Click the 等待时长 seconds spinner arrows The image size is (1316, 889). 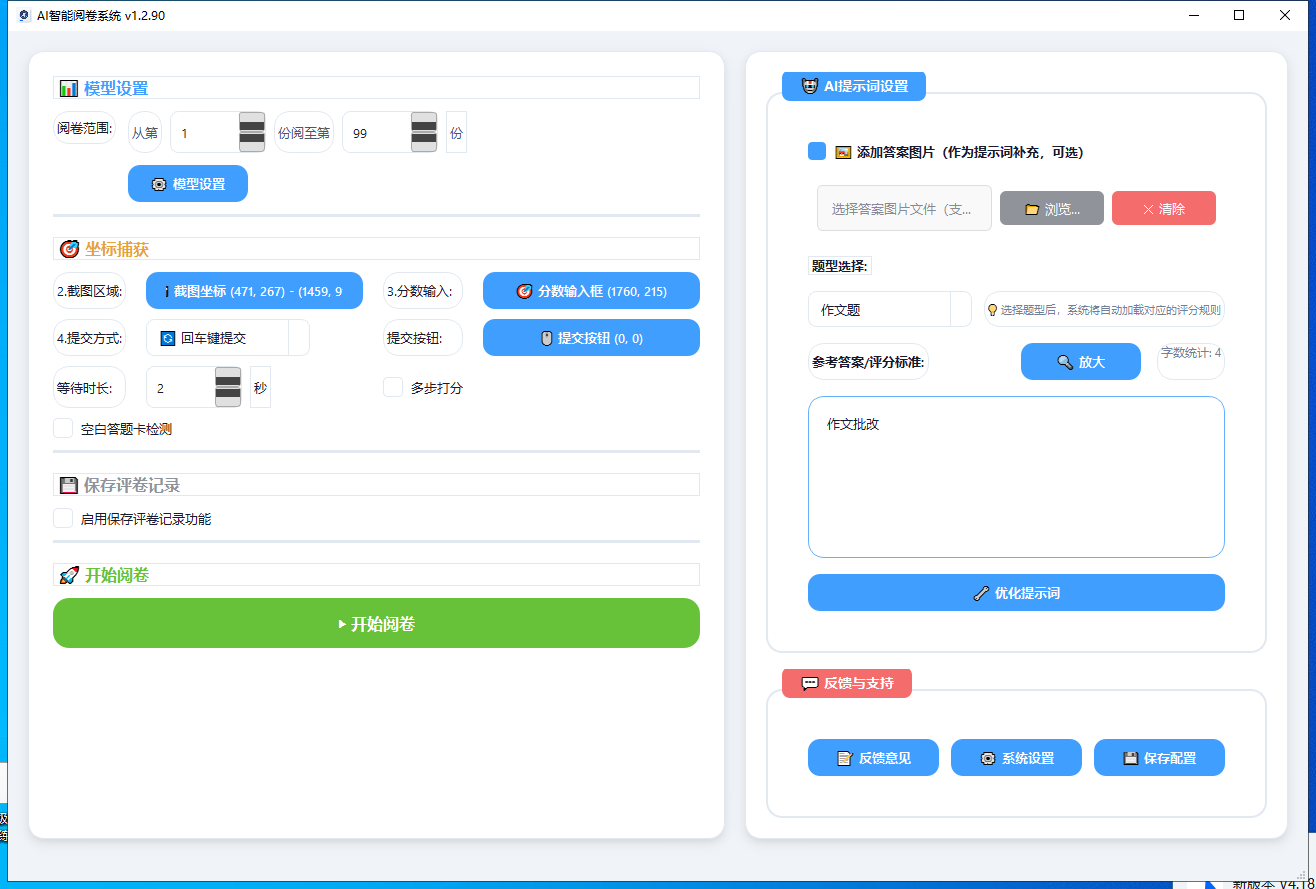click(x=228, y=387)
